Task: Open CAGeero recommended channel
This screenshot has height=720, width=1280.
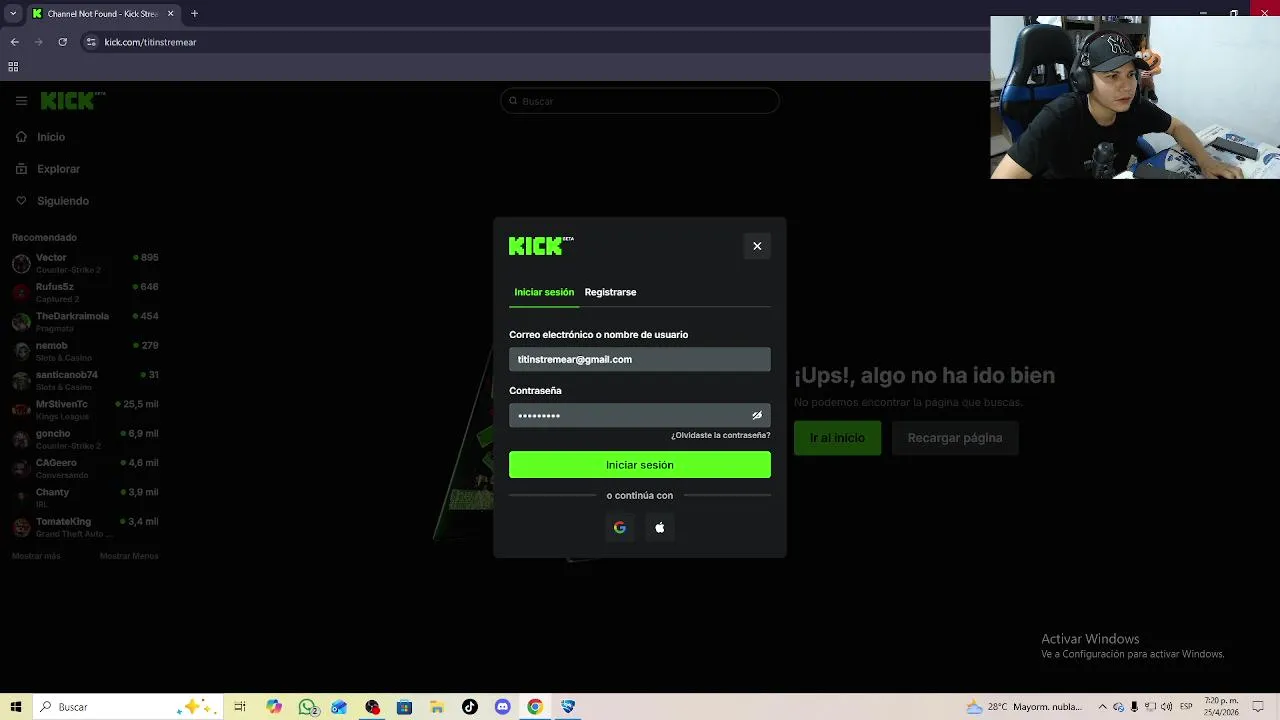Action: pos(85,468)
